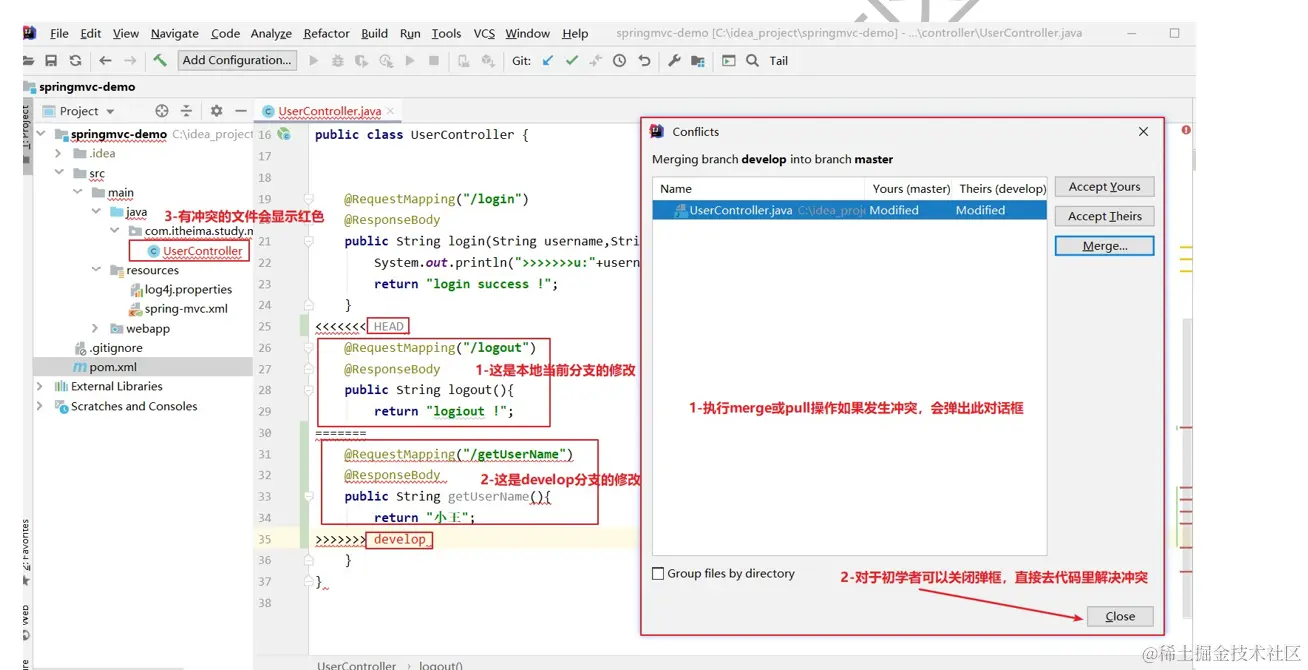Click the Open folder toolbar icon
The width and height of the screenshot is (1308, 670).
[28, 61]
